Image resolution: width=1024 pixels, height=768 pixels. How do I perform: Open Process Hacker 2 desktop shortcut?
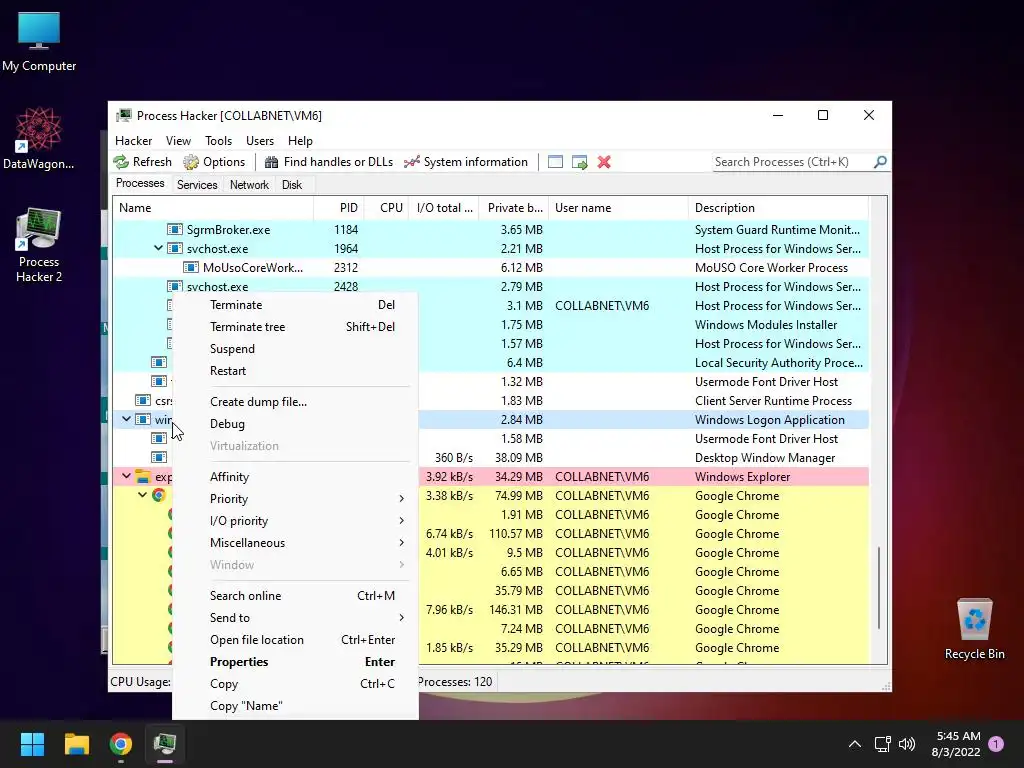point(39,245)
